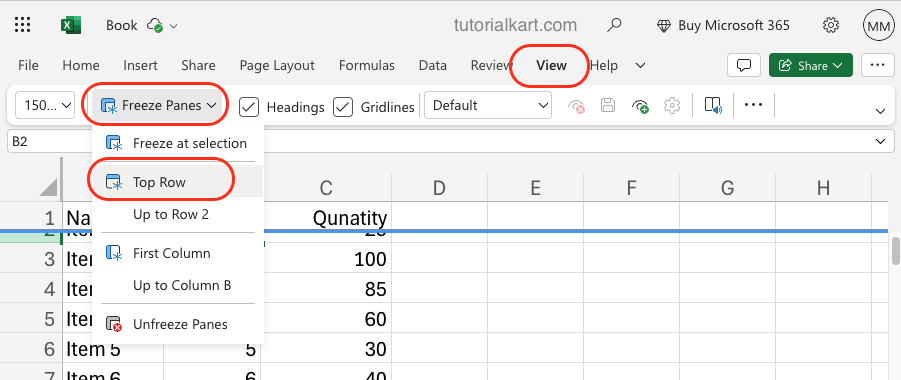Screen dimensions: 901x380
Task: Choose Up to Row 2
Action: (x=178, y=214)
